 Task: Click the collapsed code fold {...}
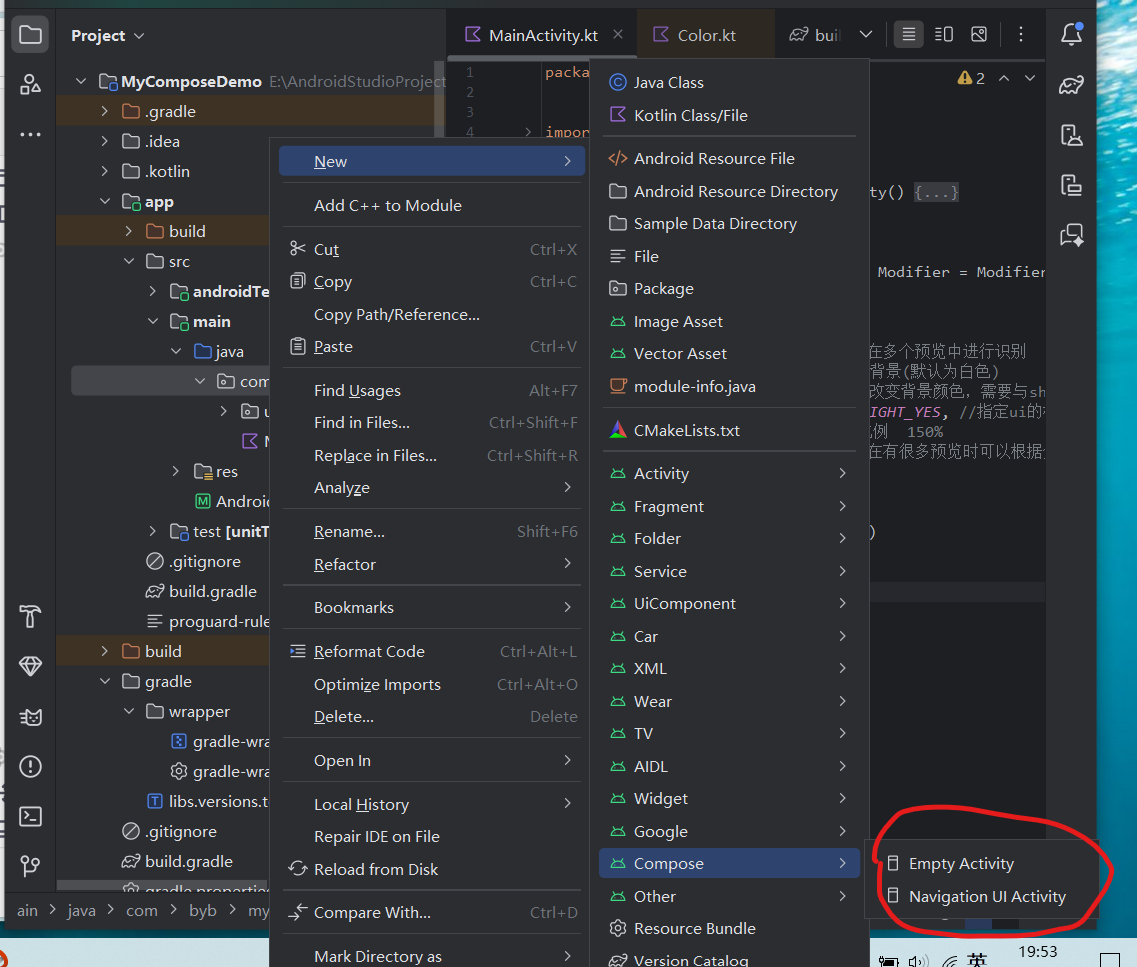pyautogui.click(x=936, y=192)
